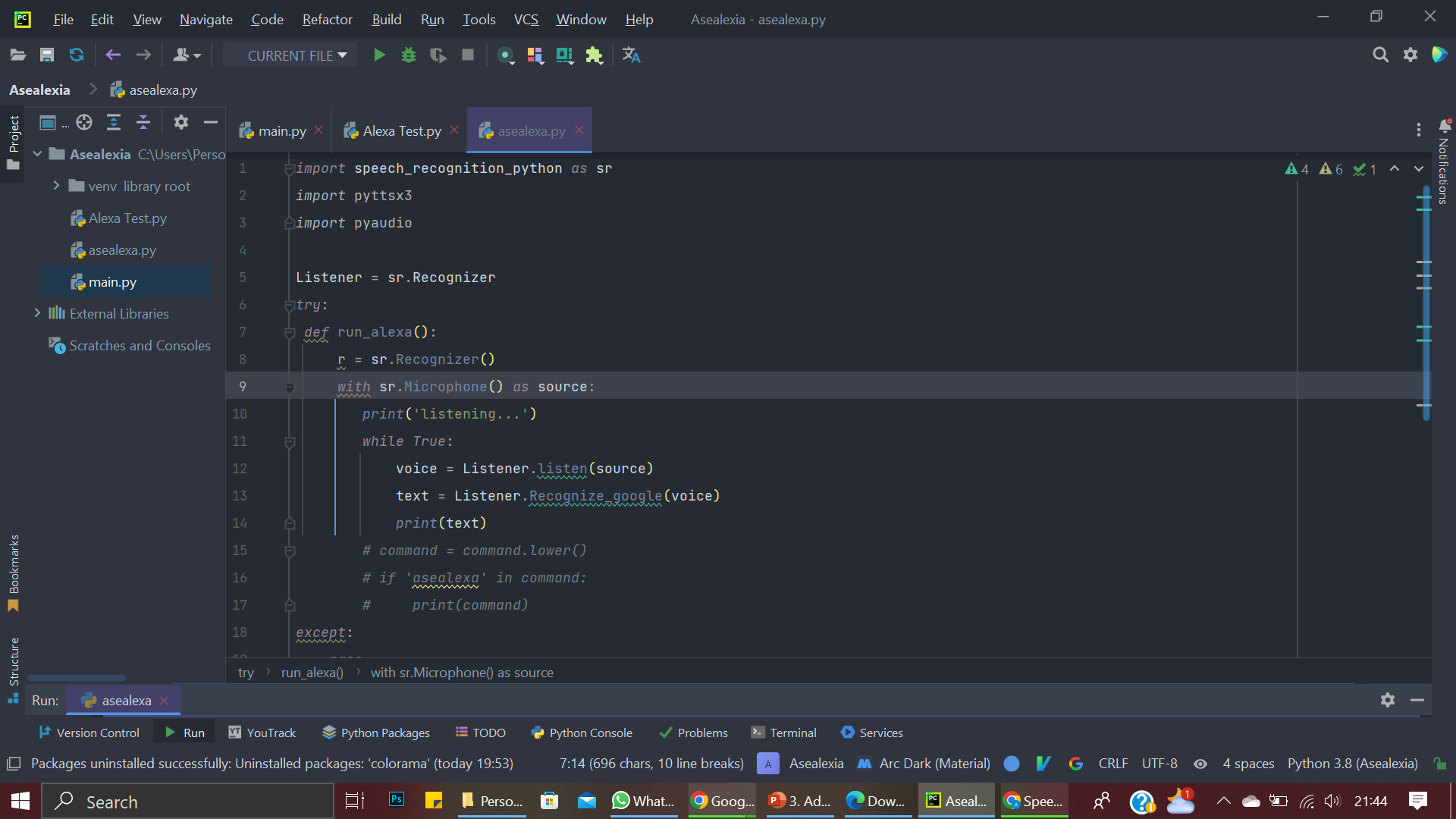The image size is (1456, 819).
Task: Expand External Libraries tree node
Action: click(37, 313)
